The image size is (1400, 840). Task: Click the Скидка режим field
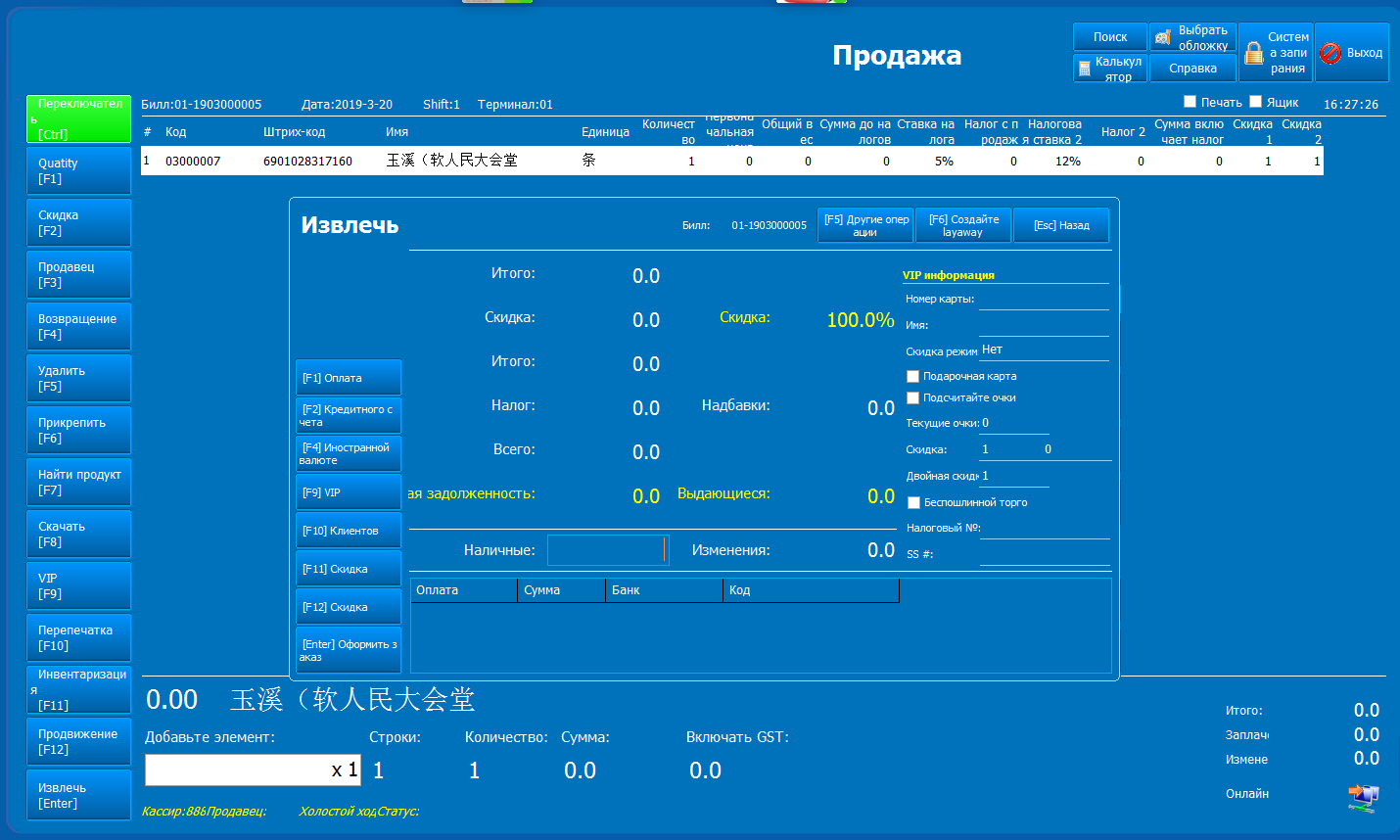1044,350
